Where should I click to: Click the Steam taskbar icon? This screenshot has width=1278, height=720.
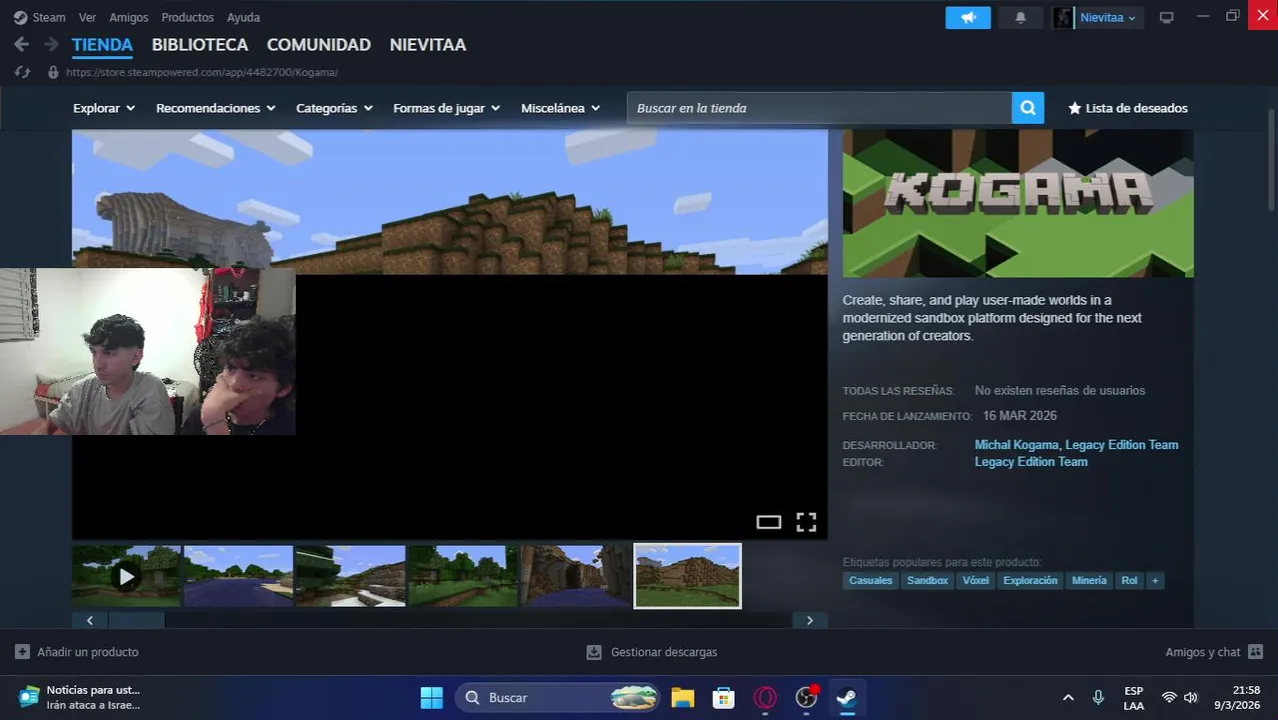[x=846, y=697]
